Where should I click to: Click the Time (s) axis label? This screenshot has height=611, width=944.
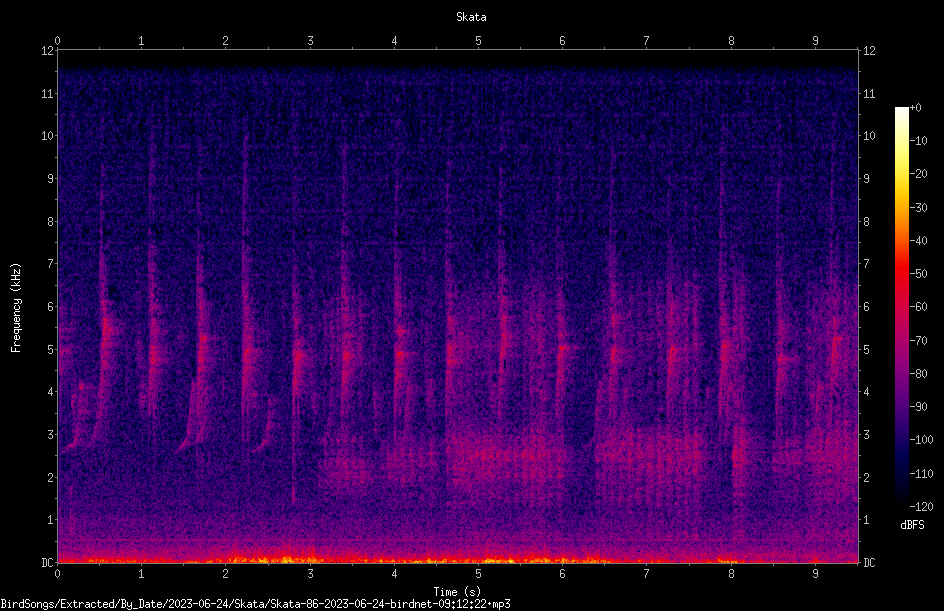[457, 592]
